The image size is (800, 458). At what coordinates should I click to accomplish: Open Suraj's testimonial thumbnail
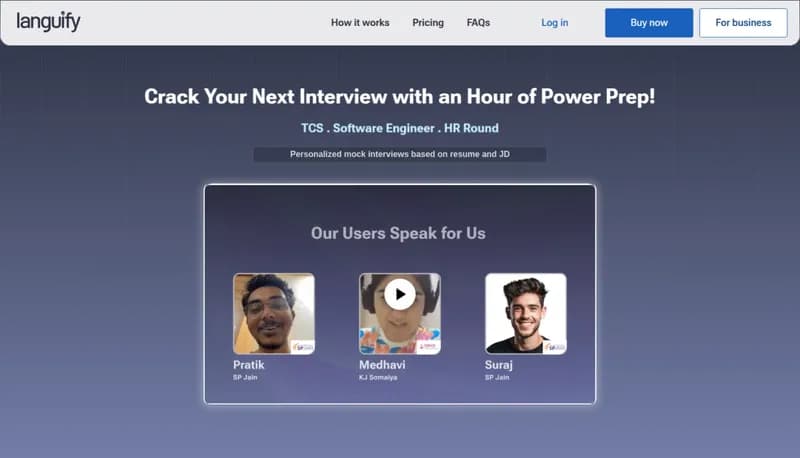526,314
